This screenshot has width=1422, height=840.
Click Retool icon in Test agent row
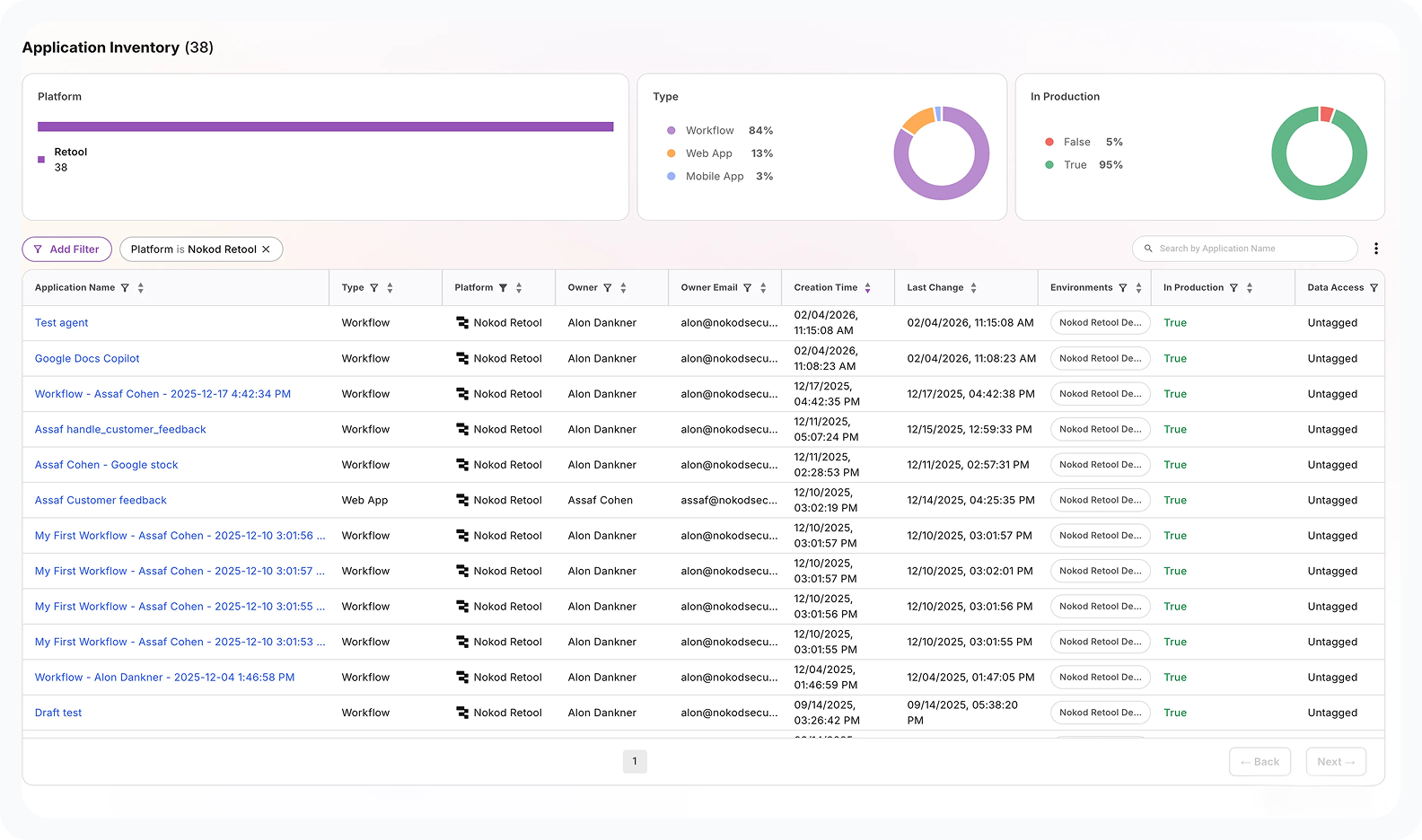(x=462, y=323)
